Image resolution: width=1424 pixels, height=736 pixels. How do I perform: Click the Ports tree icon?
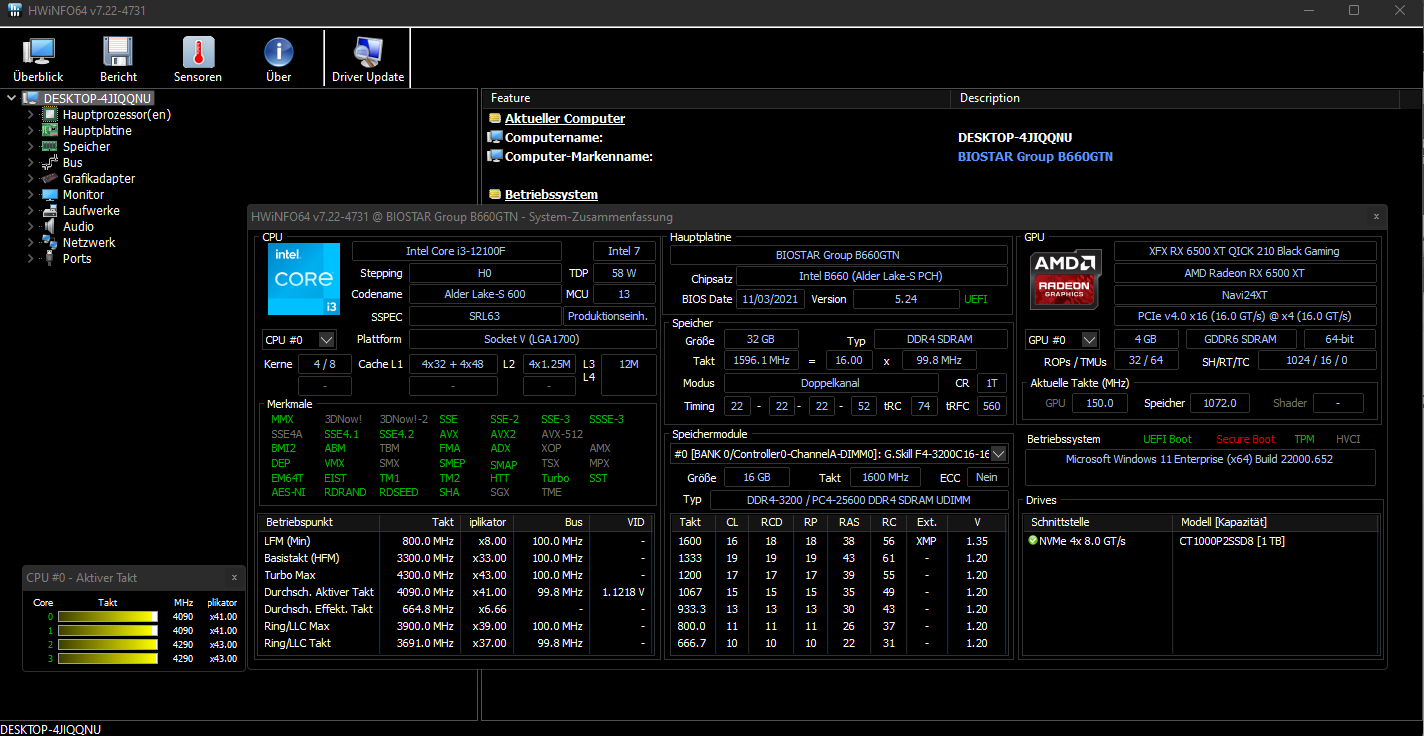coord(50,259)
